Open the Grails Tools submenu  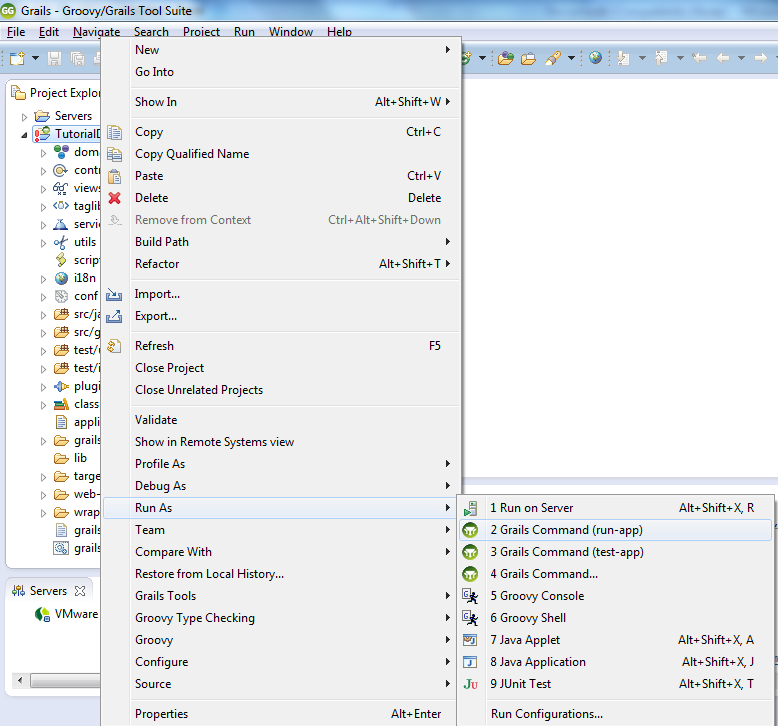click(x=165, y=596)
